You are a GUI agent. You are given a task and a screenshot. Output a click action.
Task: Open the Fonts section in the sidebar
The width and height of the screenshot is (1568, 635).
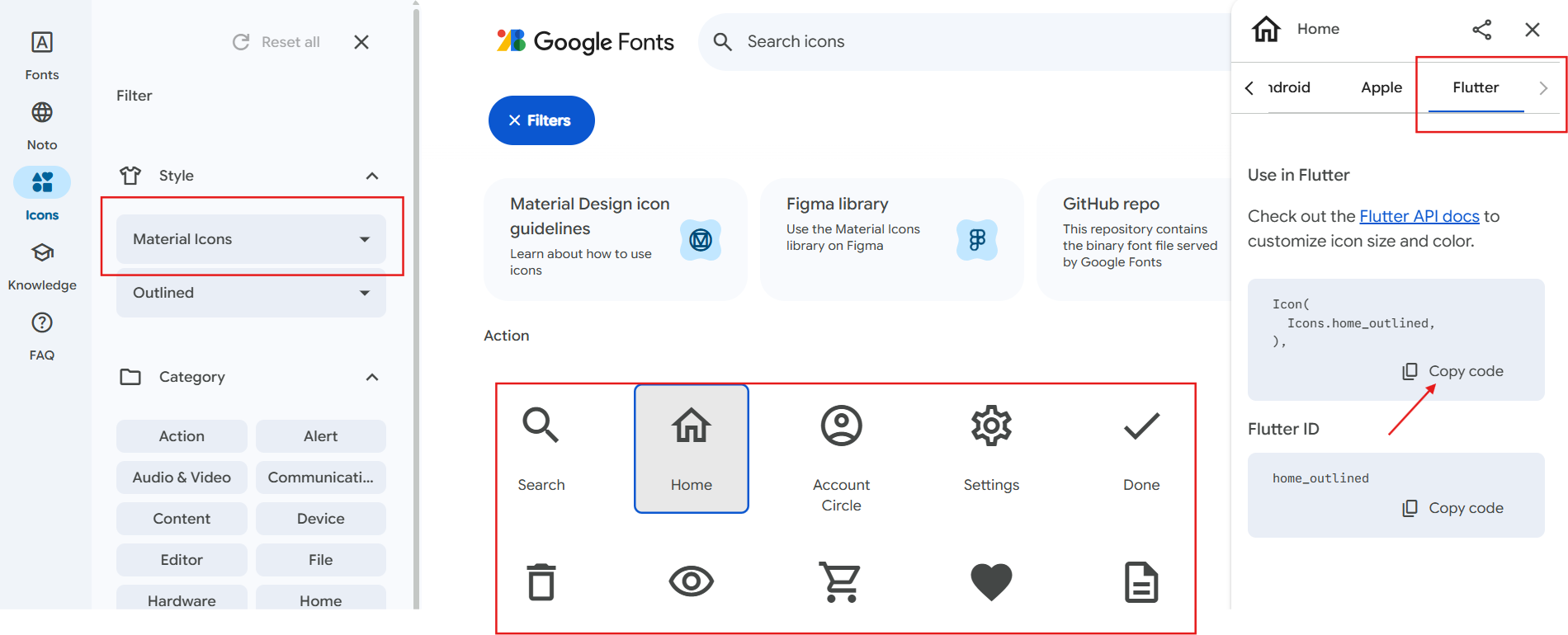point(42,54)
